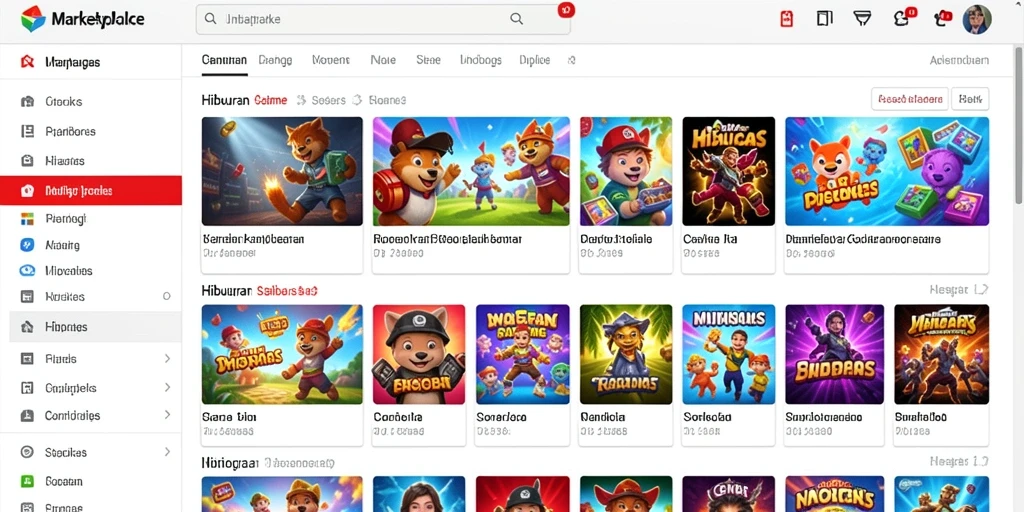Click the home icon beside Hipontes
Screen dimensions: 1024x512
[27, 327]
